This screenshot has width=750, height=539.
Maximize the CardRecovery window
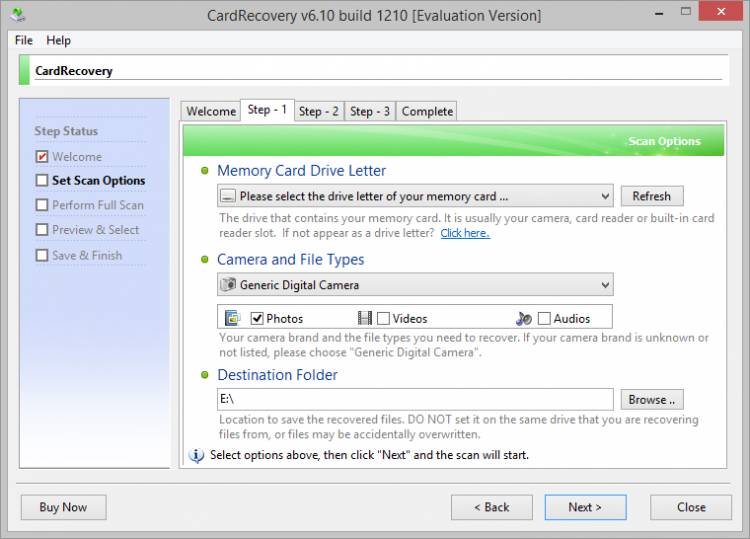686,11
